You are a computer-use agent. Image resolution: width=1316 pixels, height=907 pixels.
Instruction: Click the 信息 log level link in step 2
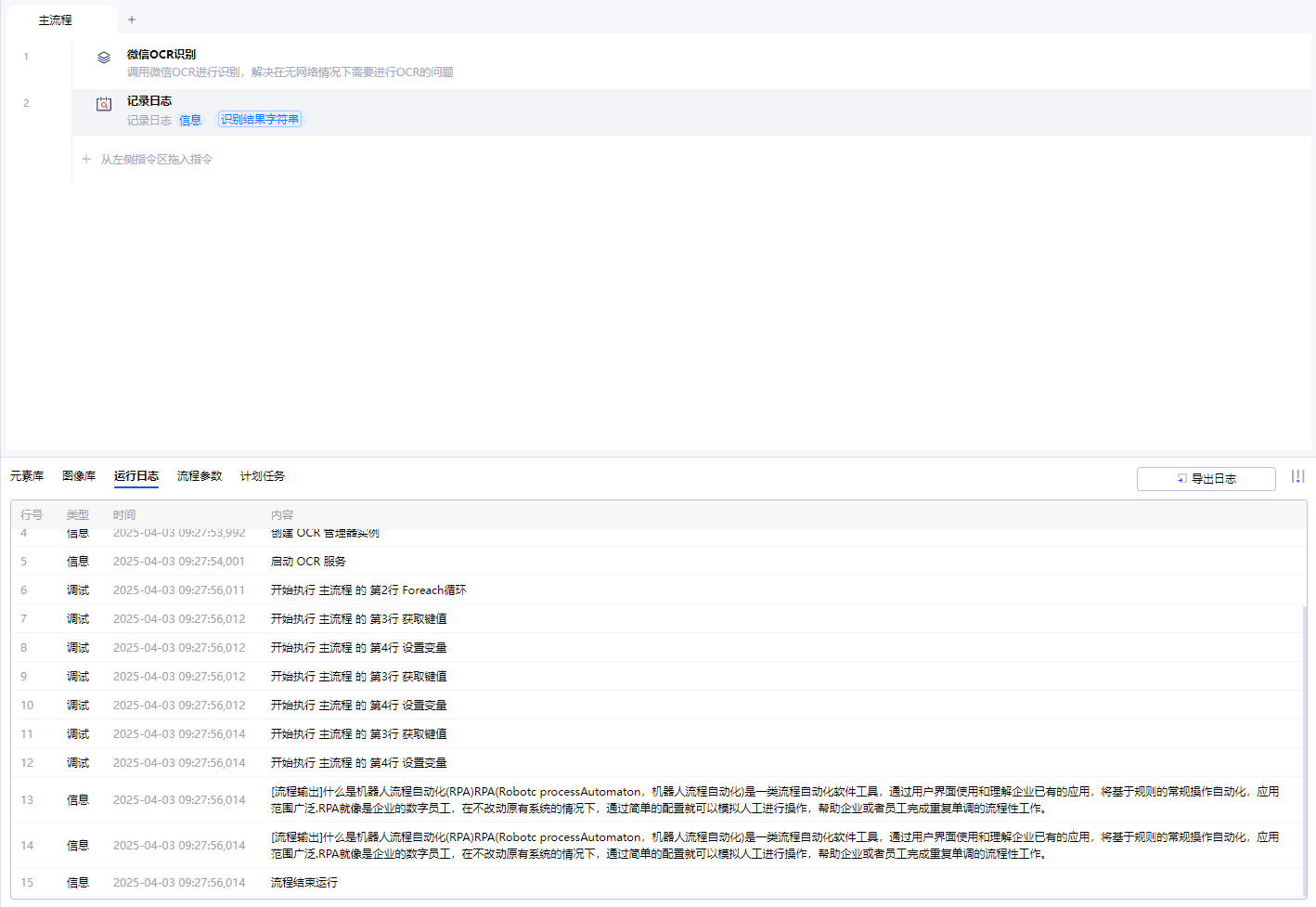pyautogui.click(x=190, y=121)
